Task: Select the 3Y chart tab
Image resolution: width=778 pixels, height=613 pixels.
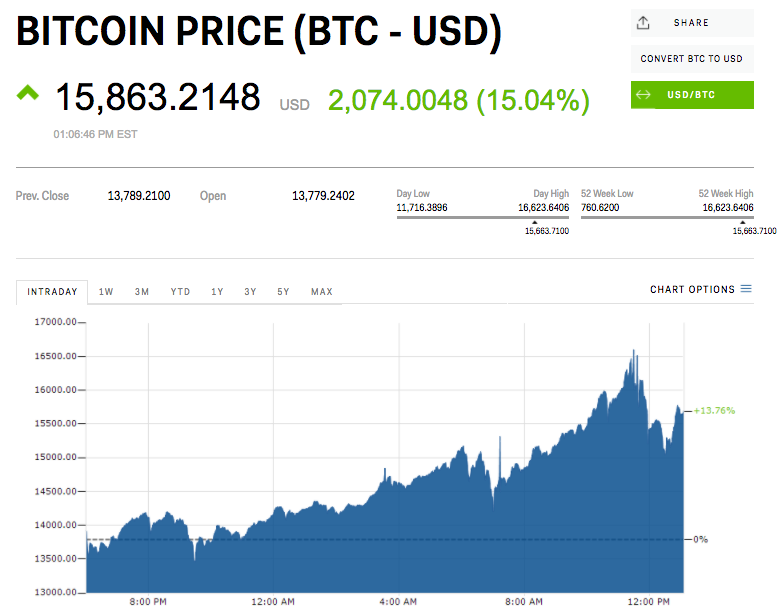Action: [x=250, y=292]
